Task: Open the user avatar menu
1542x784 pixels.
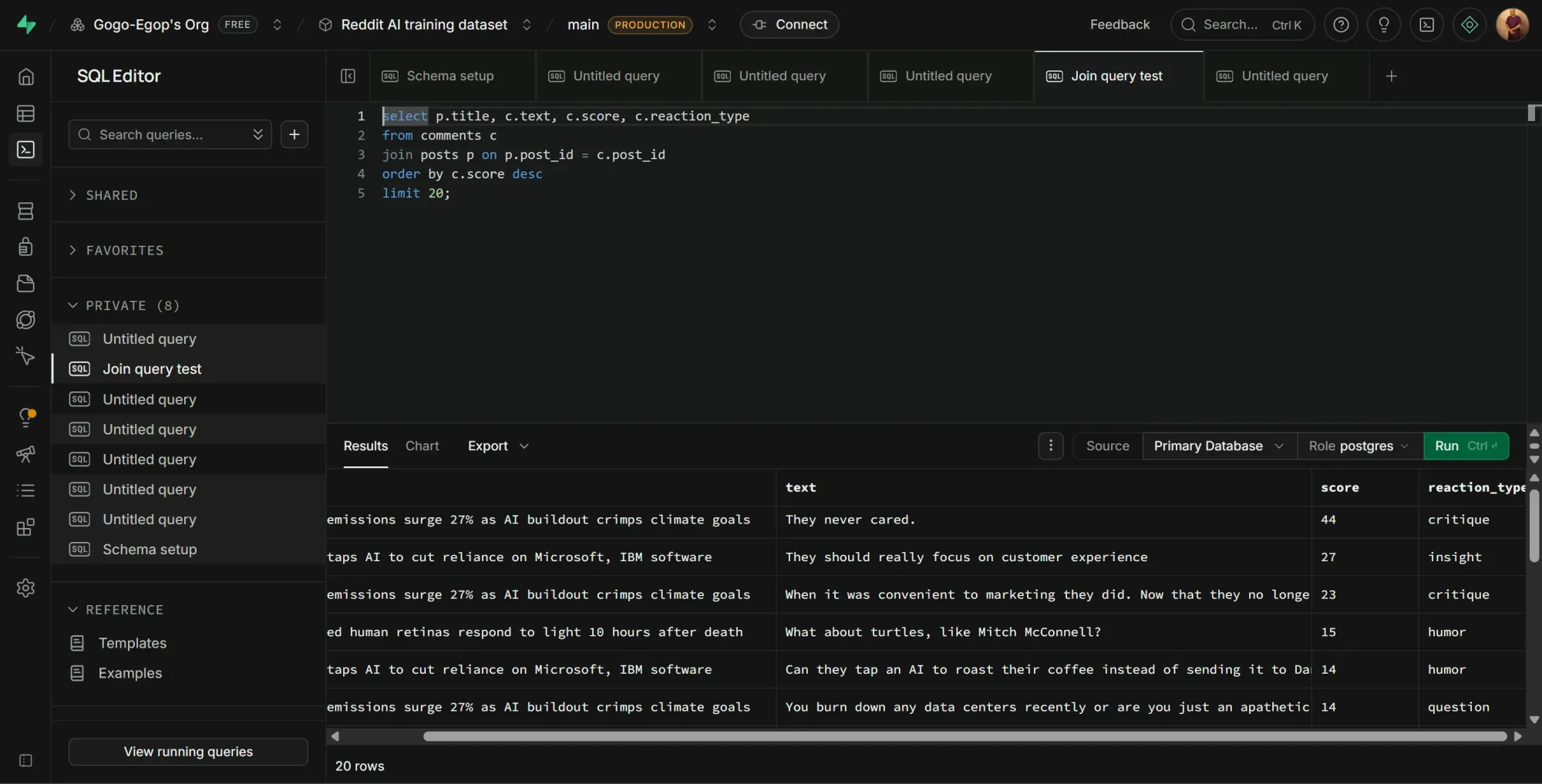Action: point(1512,25)
